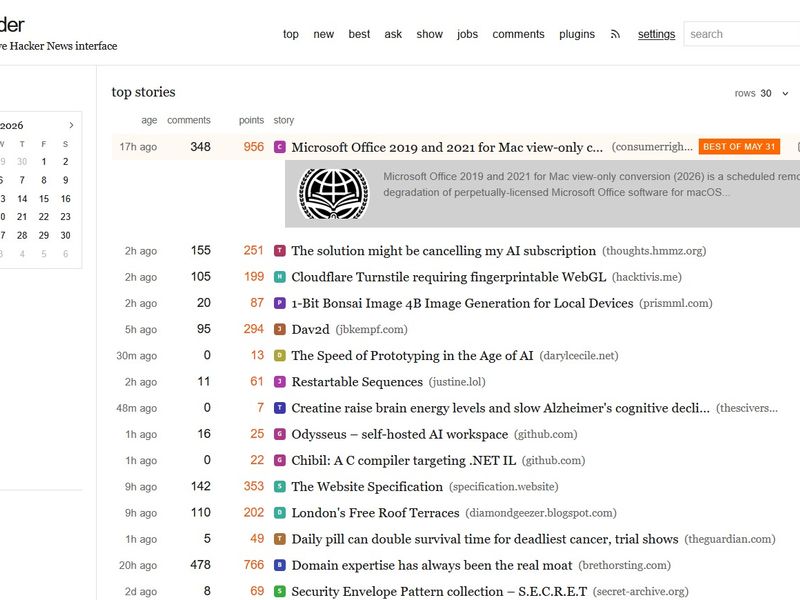Open the Chibil C compiler story
800x600 pixels.
(x=404, y=460)
